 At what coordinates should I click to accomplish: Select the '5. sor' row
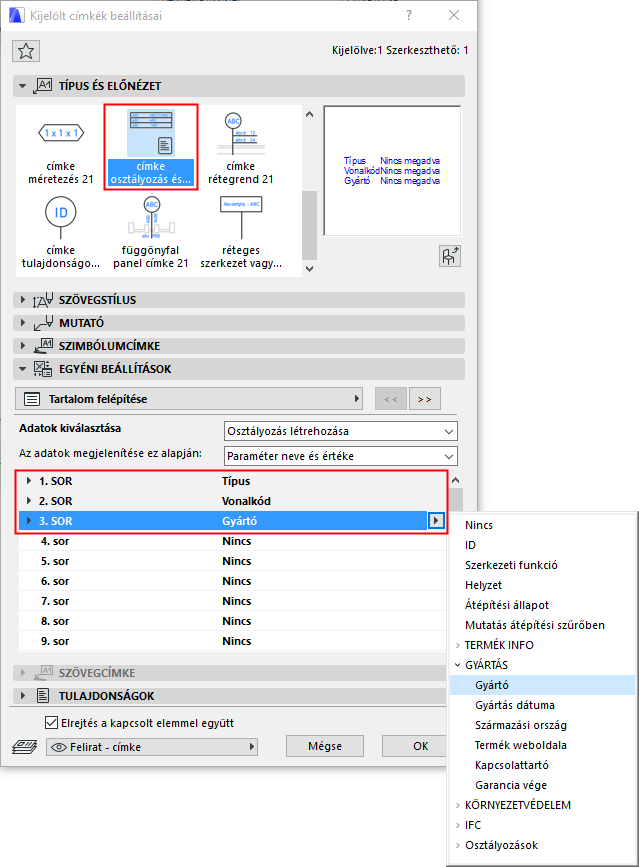(232, 561)
